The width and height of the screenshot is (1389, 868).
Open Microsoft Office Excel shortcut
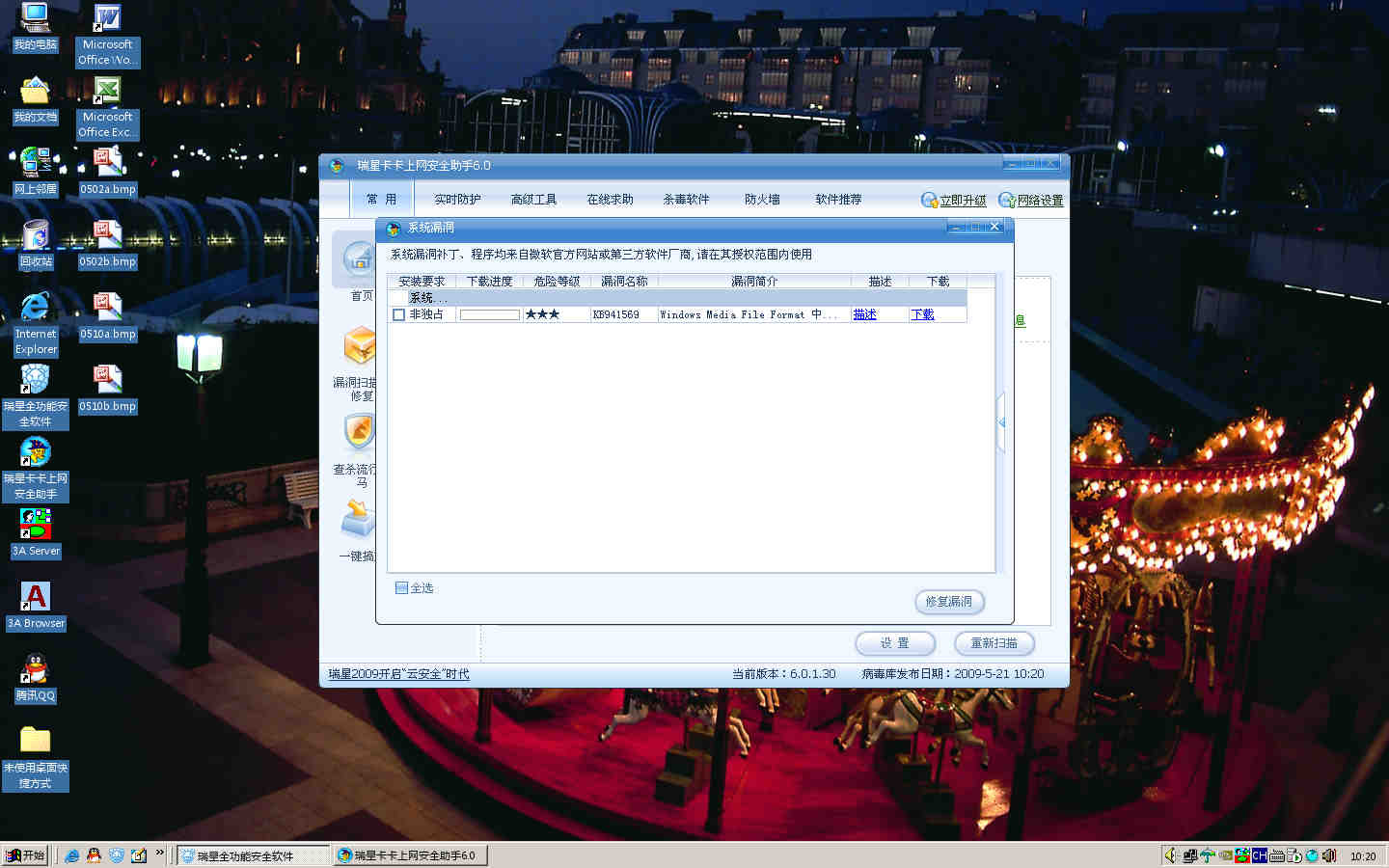(x=108, y=107)
